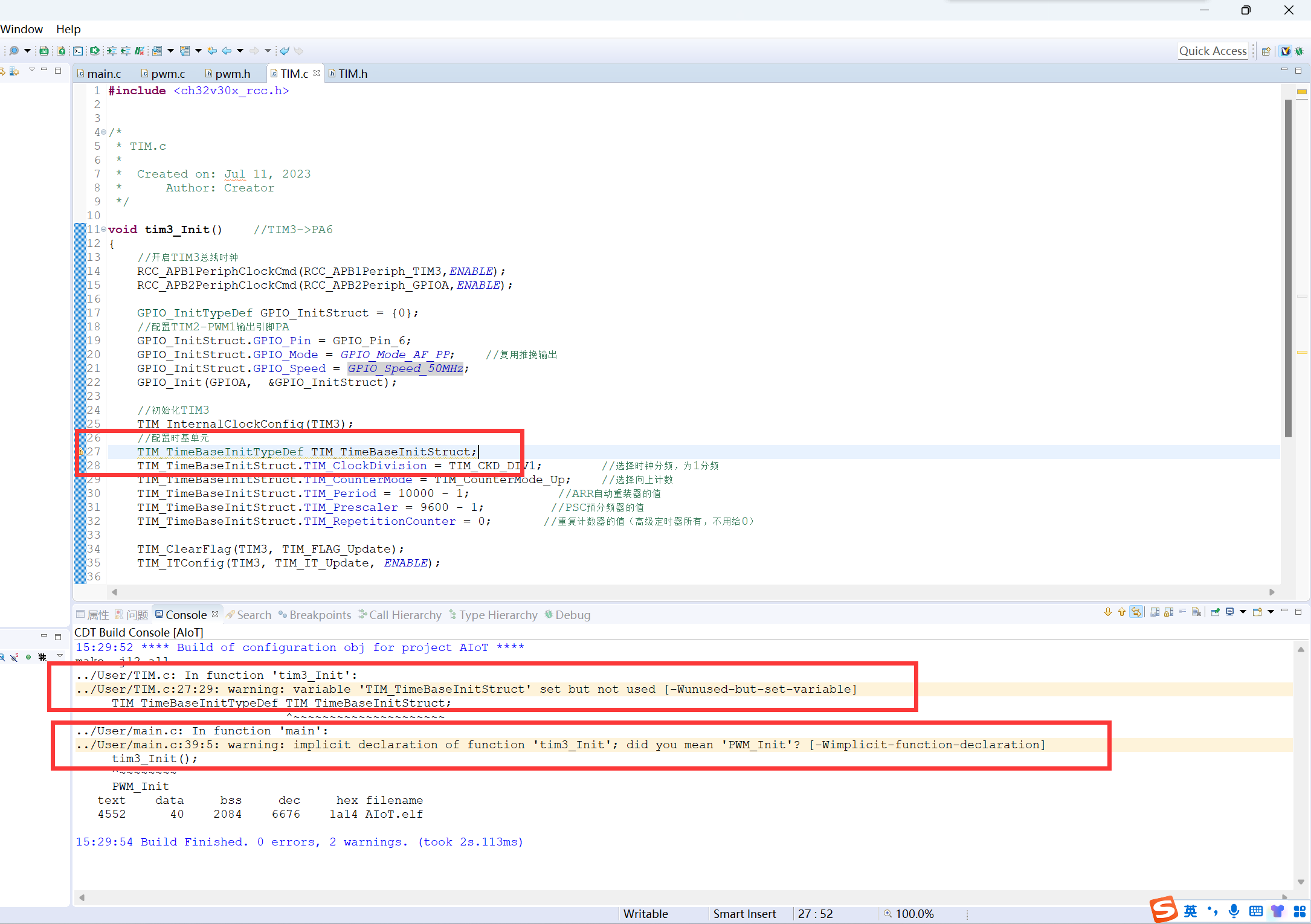Switch to the main.c editor tab
Screen dimensions: 1311x924
point(100,74)
